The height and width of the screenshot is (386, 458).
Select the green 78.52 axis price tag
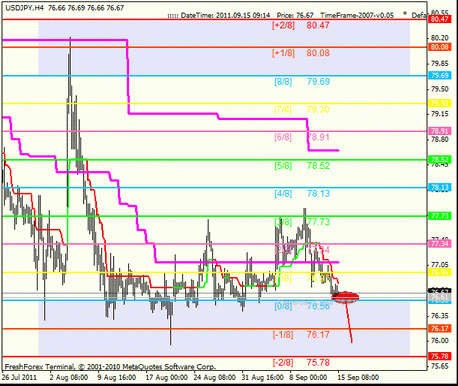coord(439,160)
